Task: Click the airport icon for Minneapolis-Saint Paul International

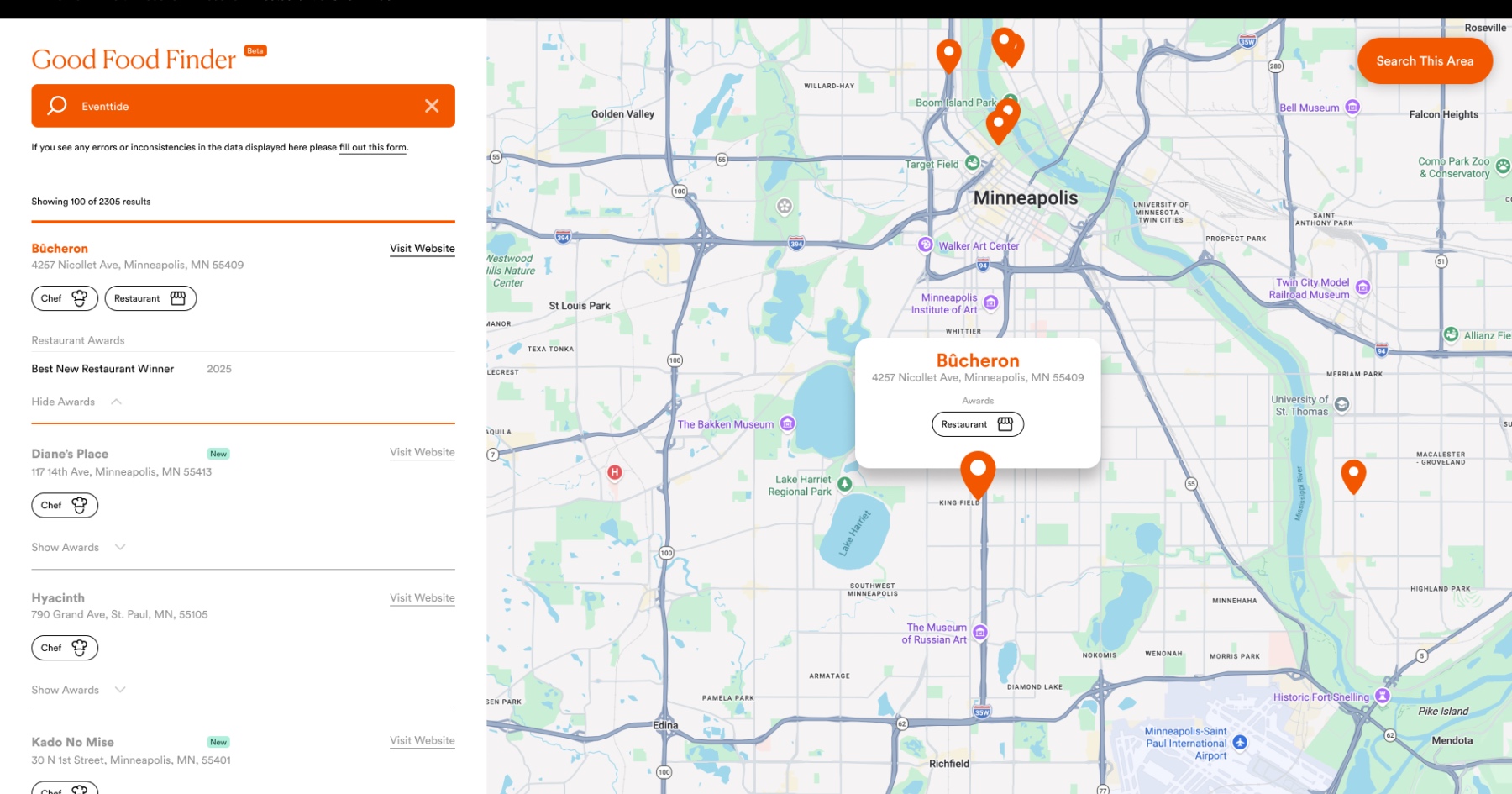Action: pos(1240,743)
